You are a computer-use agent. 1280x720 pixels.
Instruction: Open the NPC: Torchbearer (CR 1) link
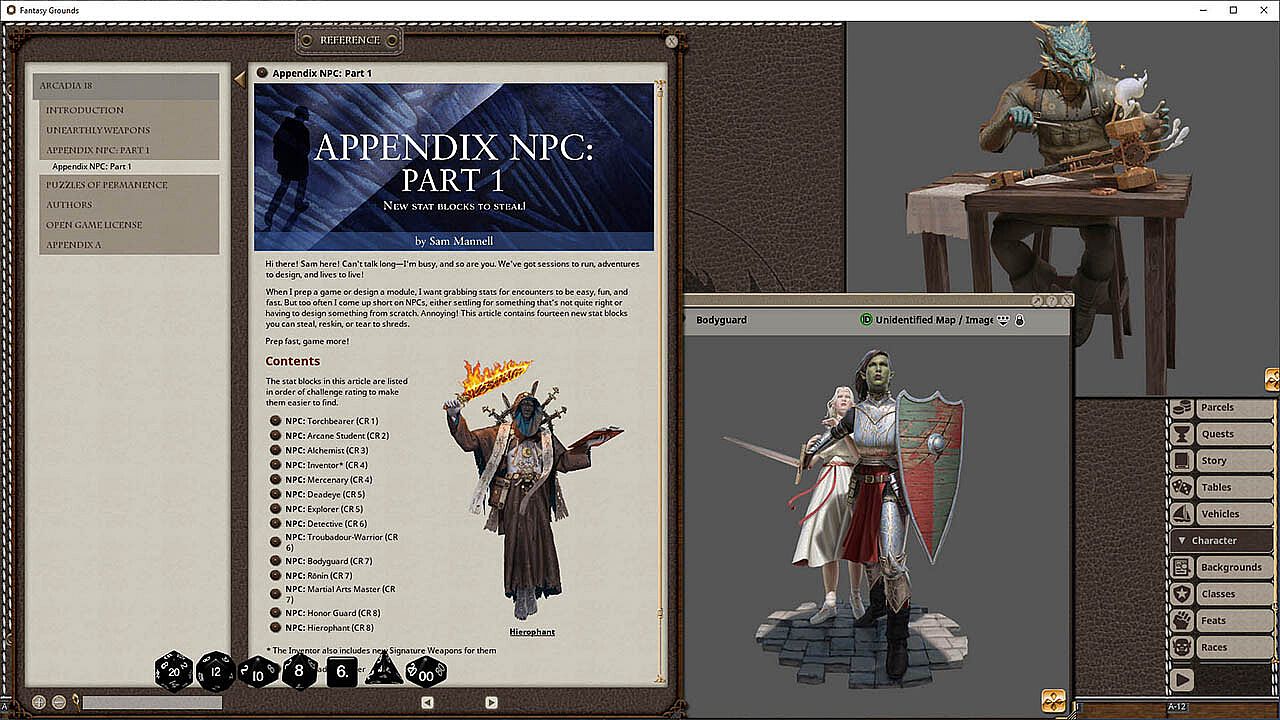[331, 421]
